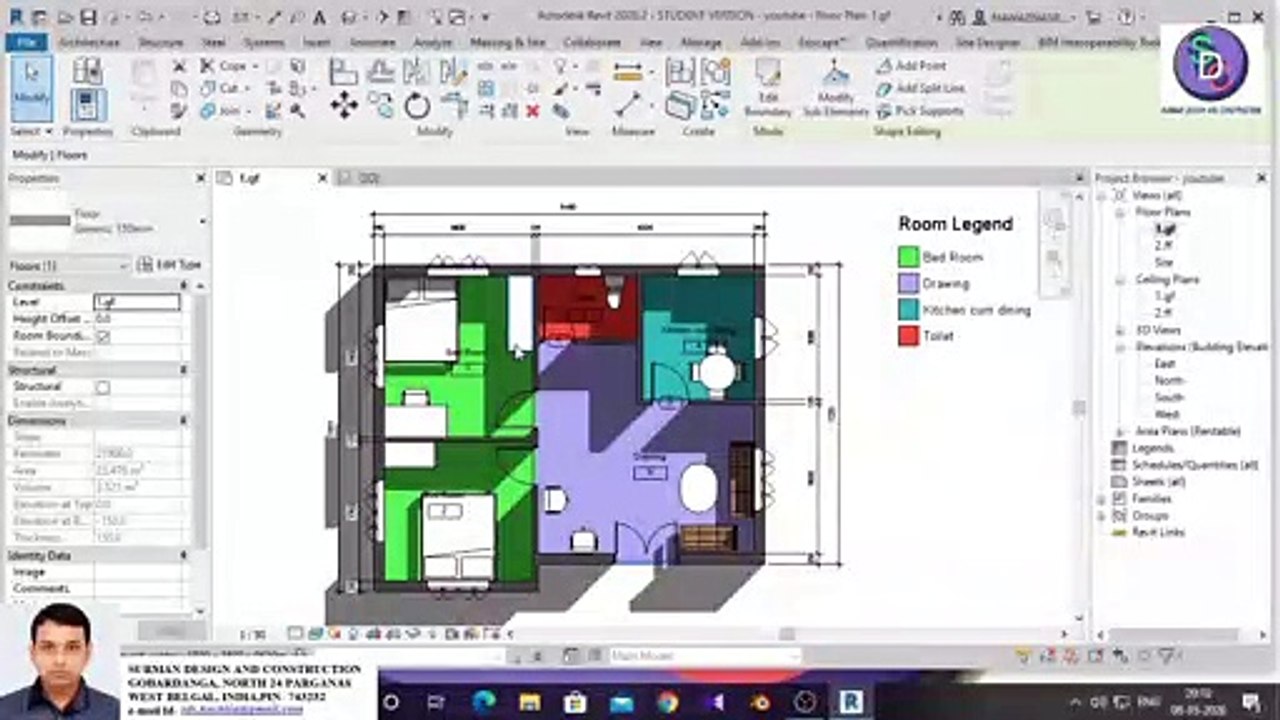Click the Text 'A' icon in quick access toolbar

coord(319,17)
